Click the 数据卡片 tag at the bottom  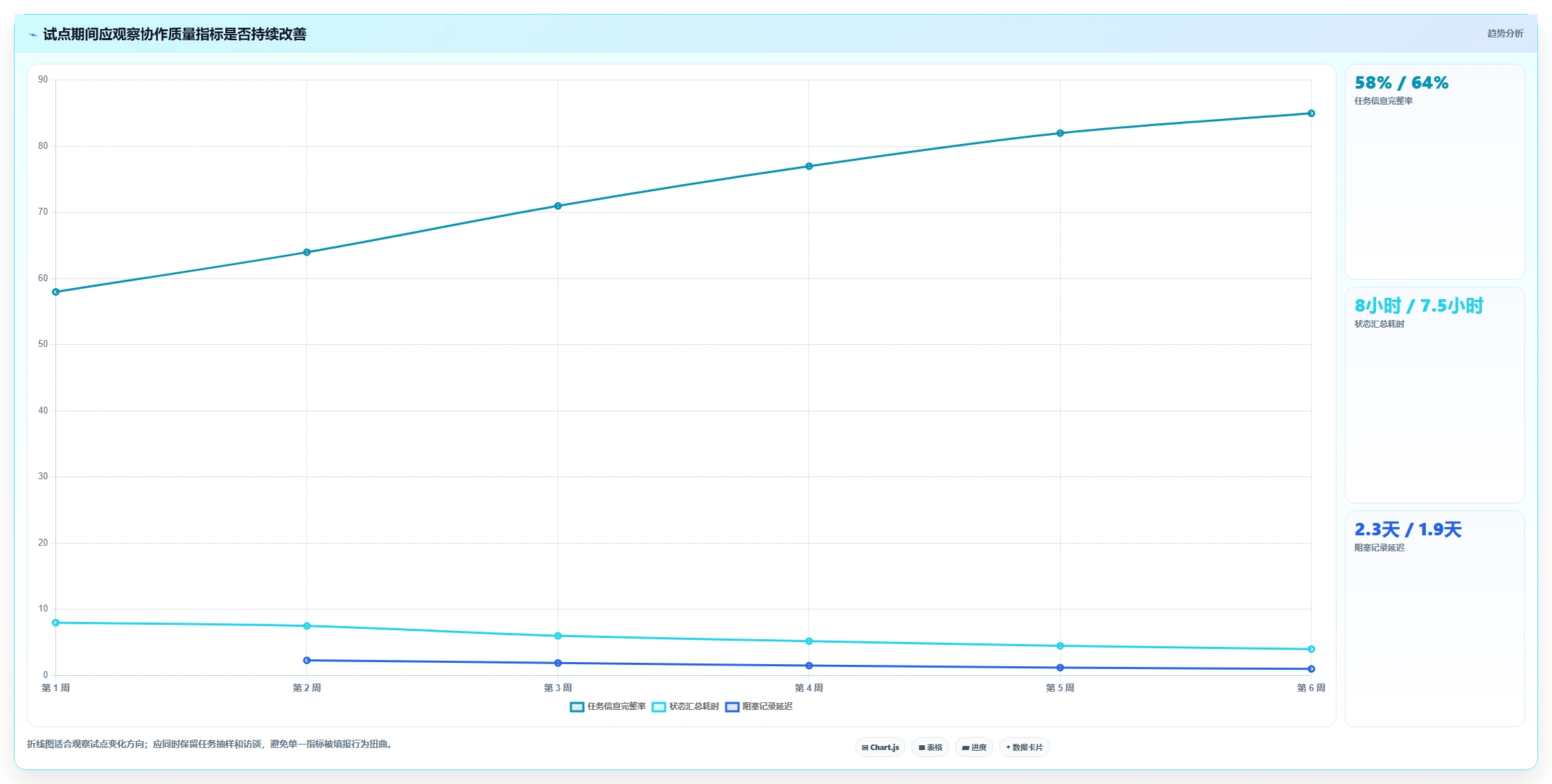point(1025,747)
